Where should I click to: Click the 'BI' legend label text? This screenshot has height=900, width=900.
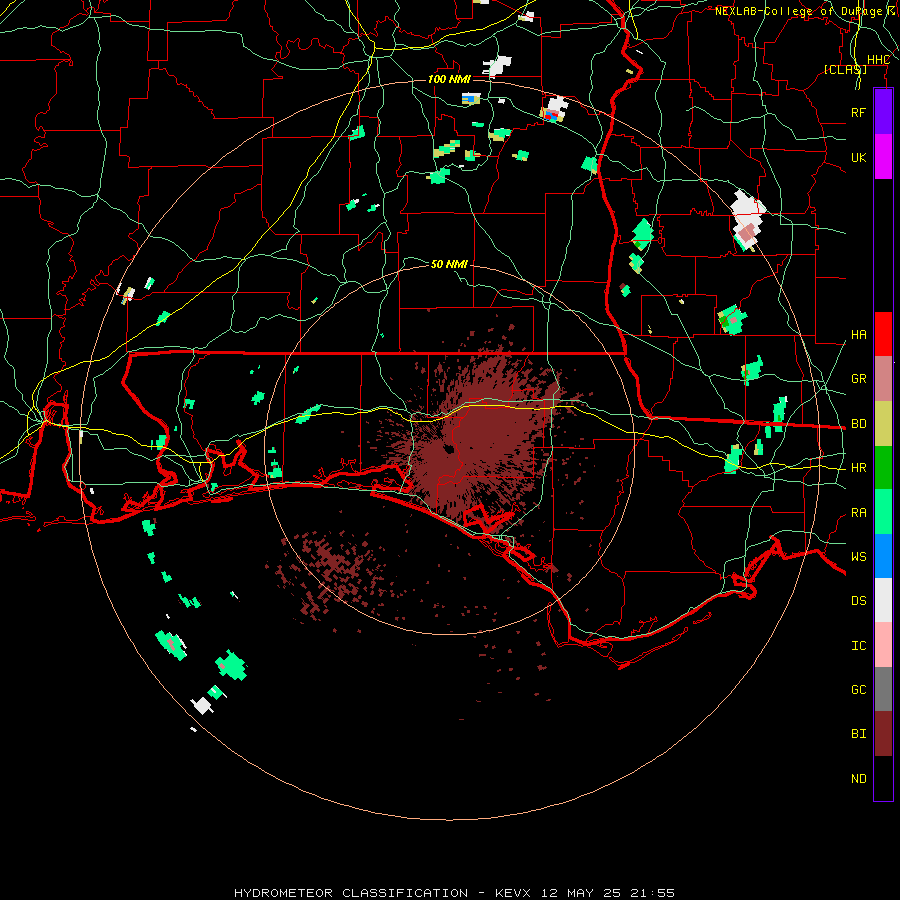pyautogui.click(x=858, y=734)
